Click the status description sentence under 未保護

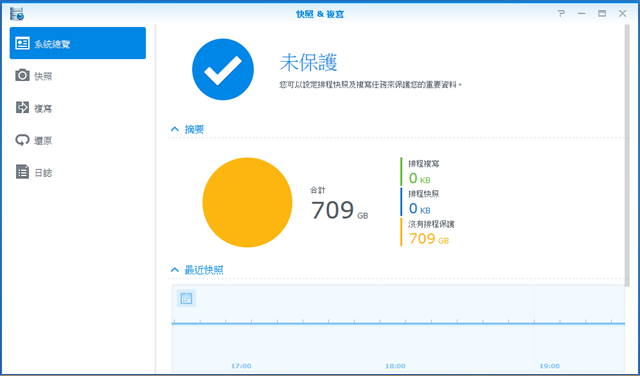(370, 86)
